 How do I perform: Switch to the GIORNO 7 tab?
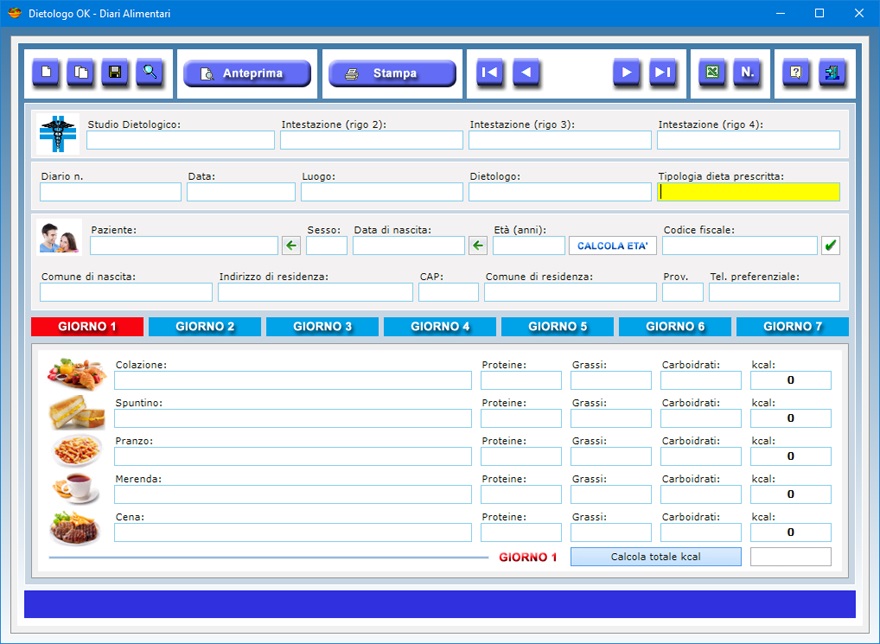tap(792, 327)
